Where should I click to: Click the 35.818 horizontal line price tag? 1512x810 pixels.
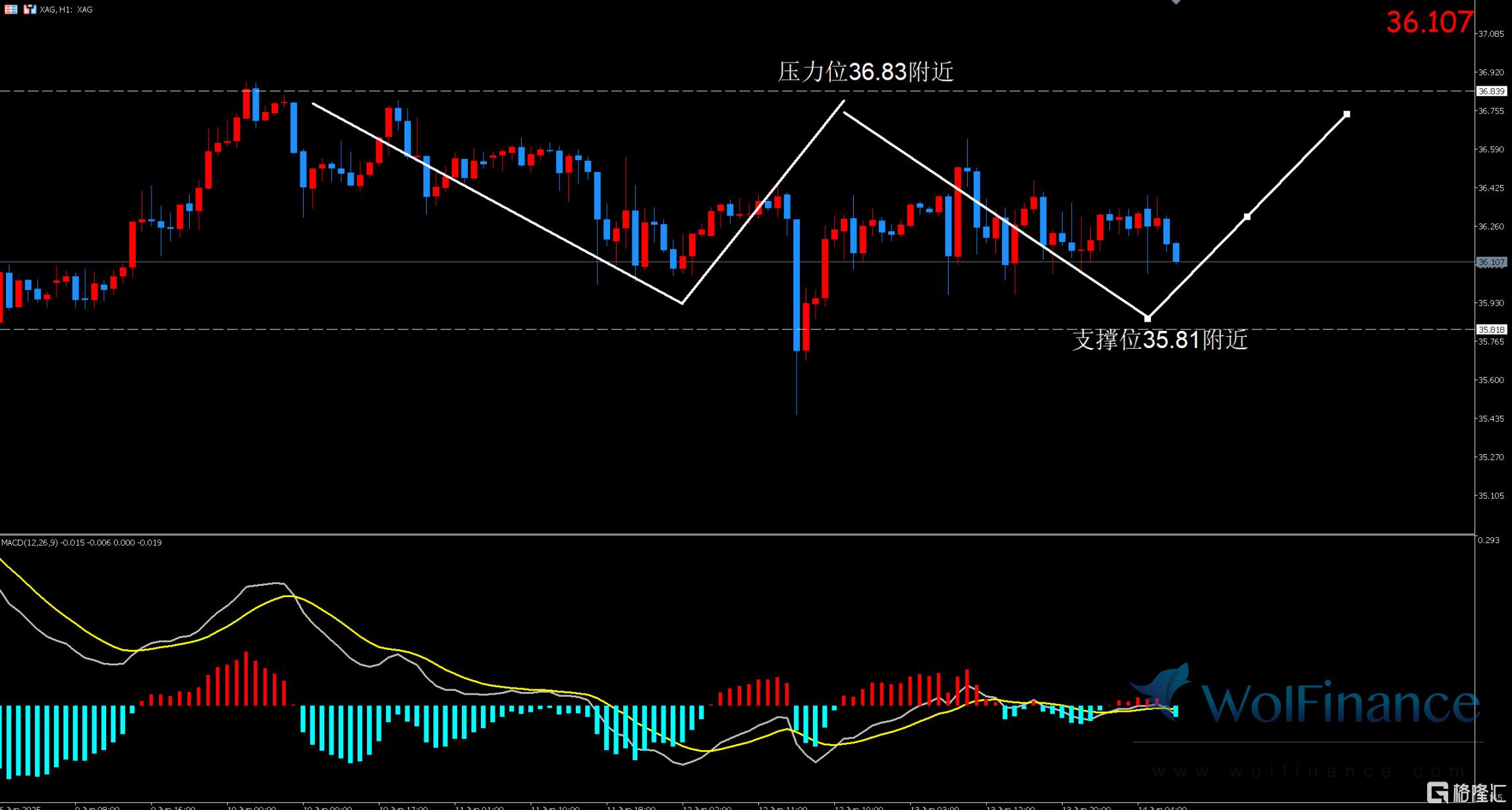tap(1491, 329)
